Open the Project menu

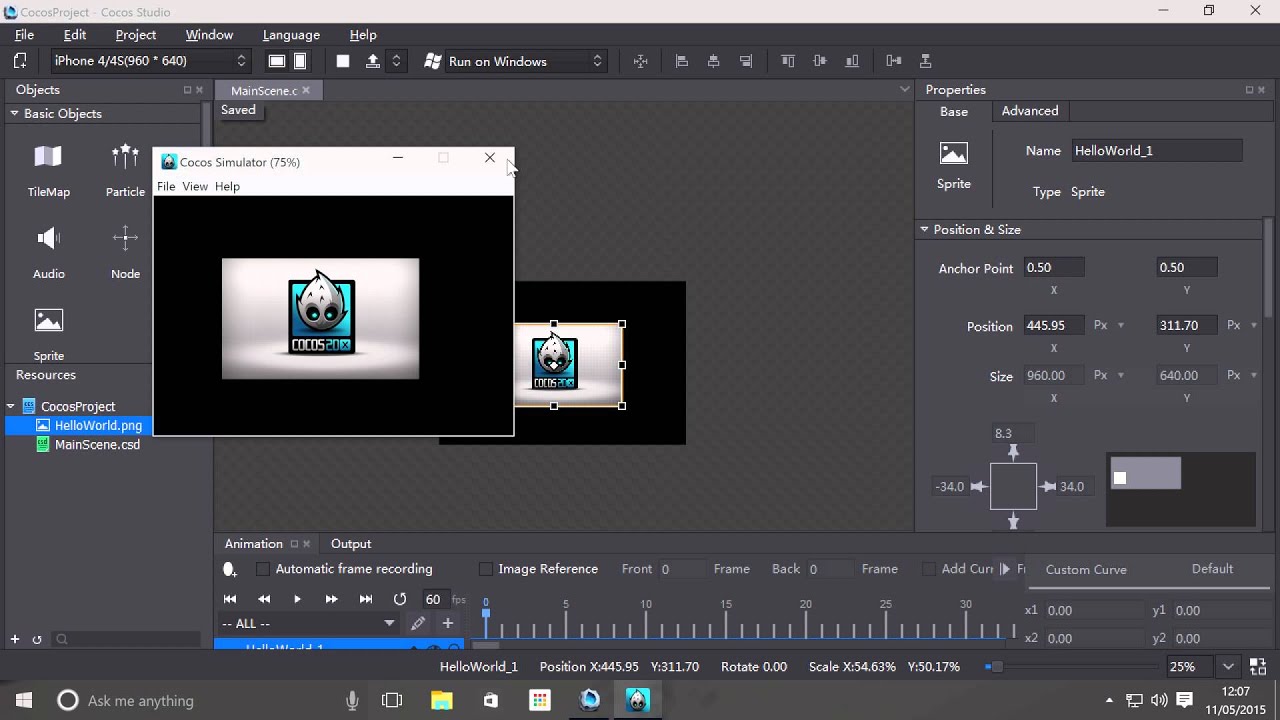(136, 35)
